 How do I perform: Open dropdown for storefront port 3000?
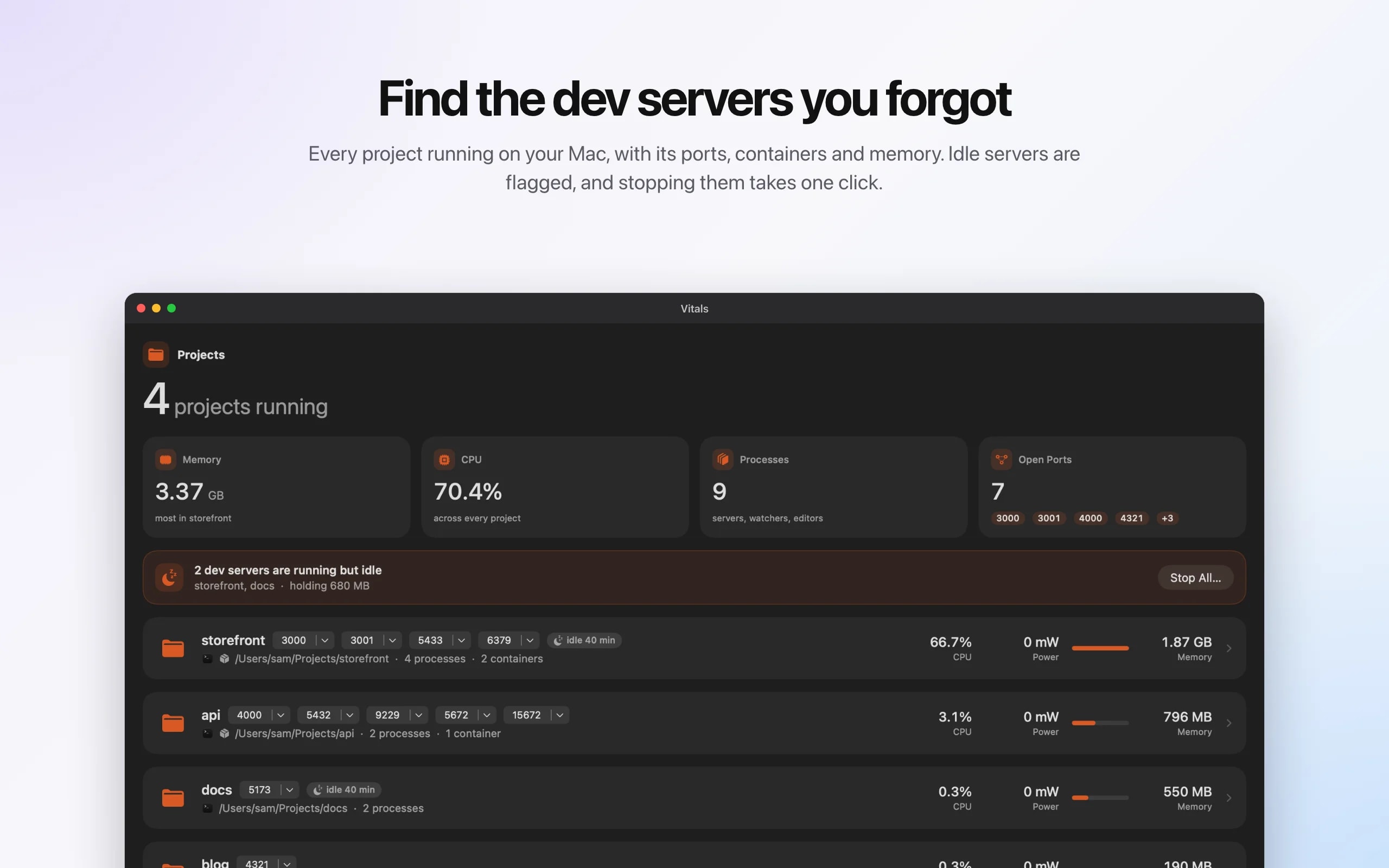coord(325,640)
